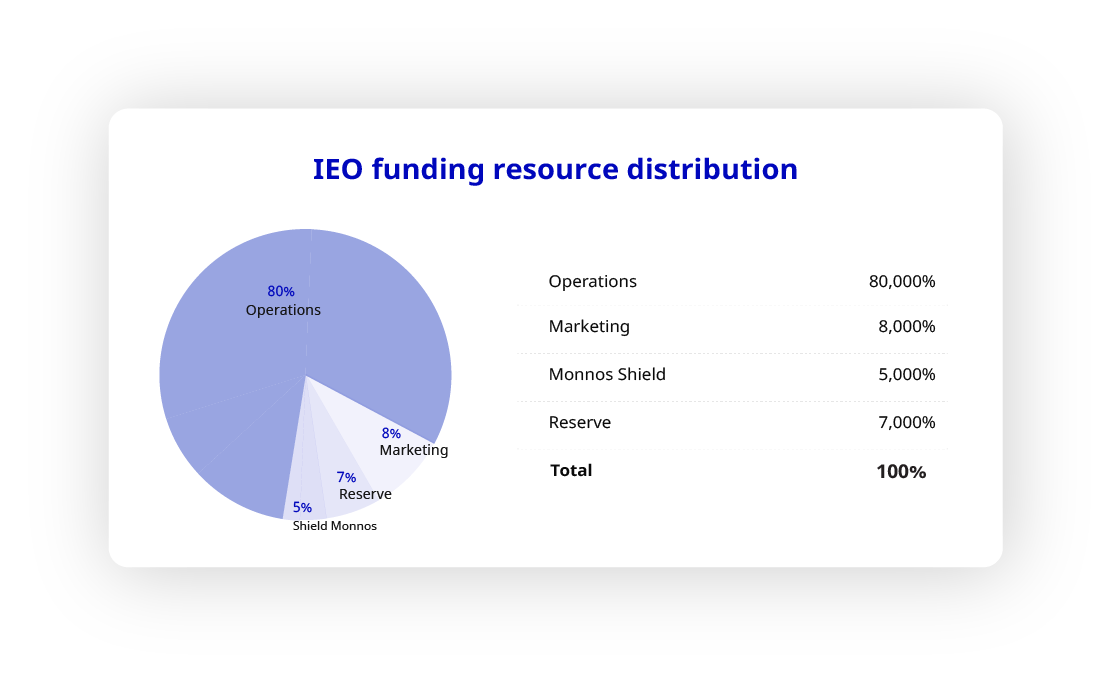
Task: Select the 100% total value
Action: (x=901, y=472)
